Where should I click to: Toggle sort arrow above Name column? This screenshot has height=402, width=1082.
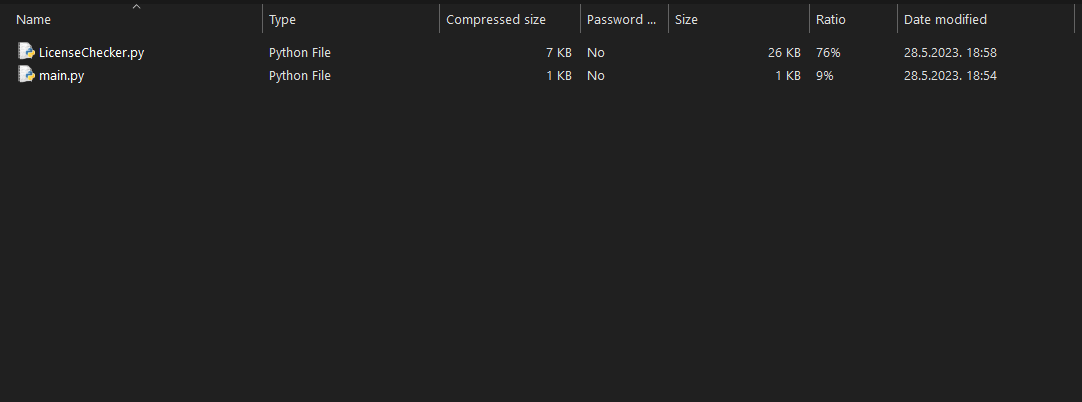(137, 7)
